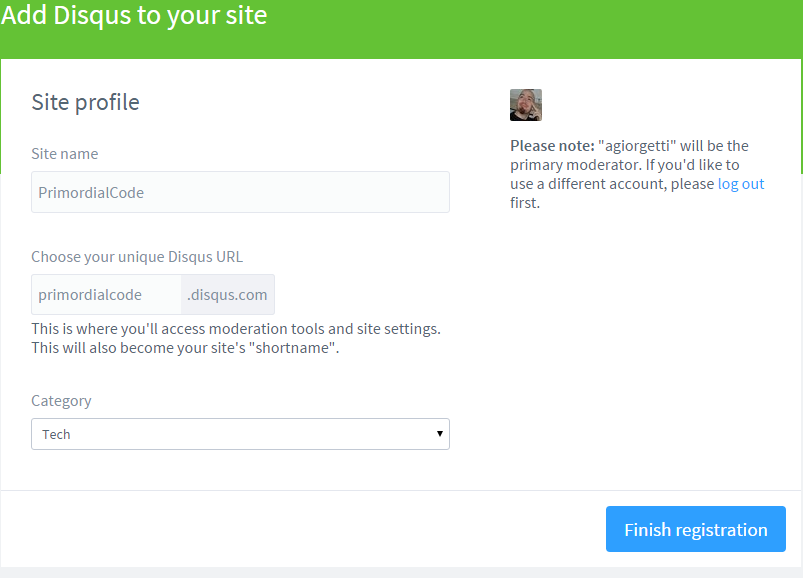Click the Category label

pyautogui.click(x=61, y=400)
